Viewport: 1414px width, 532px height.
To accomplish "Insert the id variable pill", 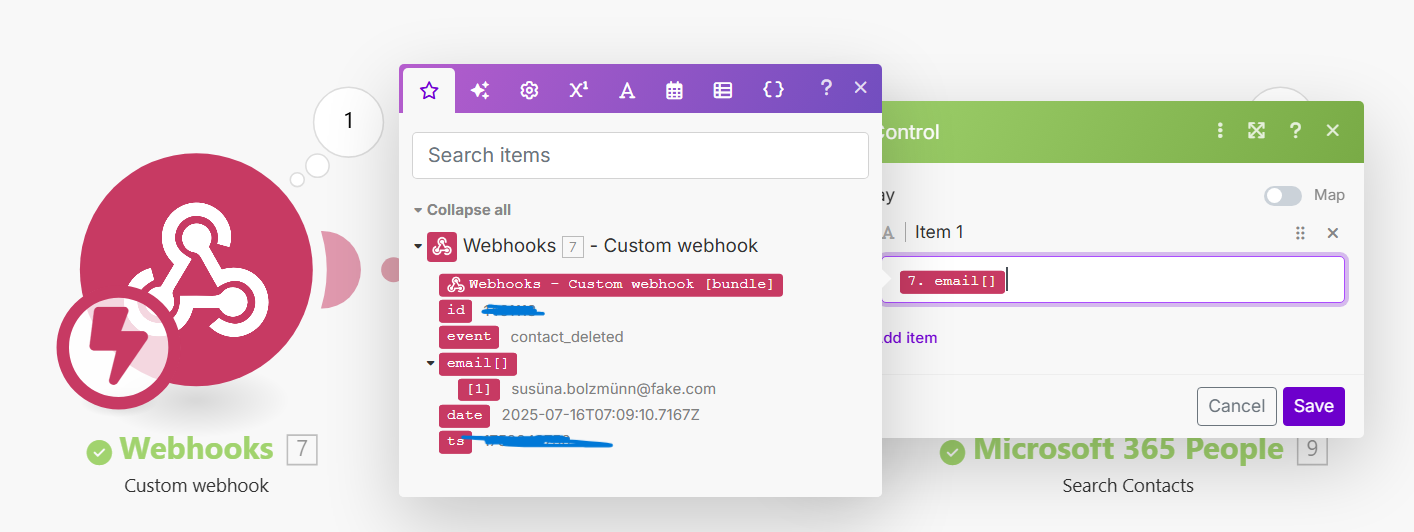I will pos(455,311).
